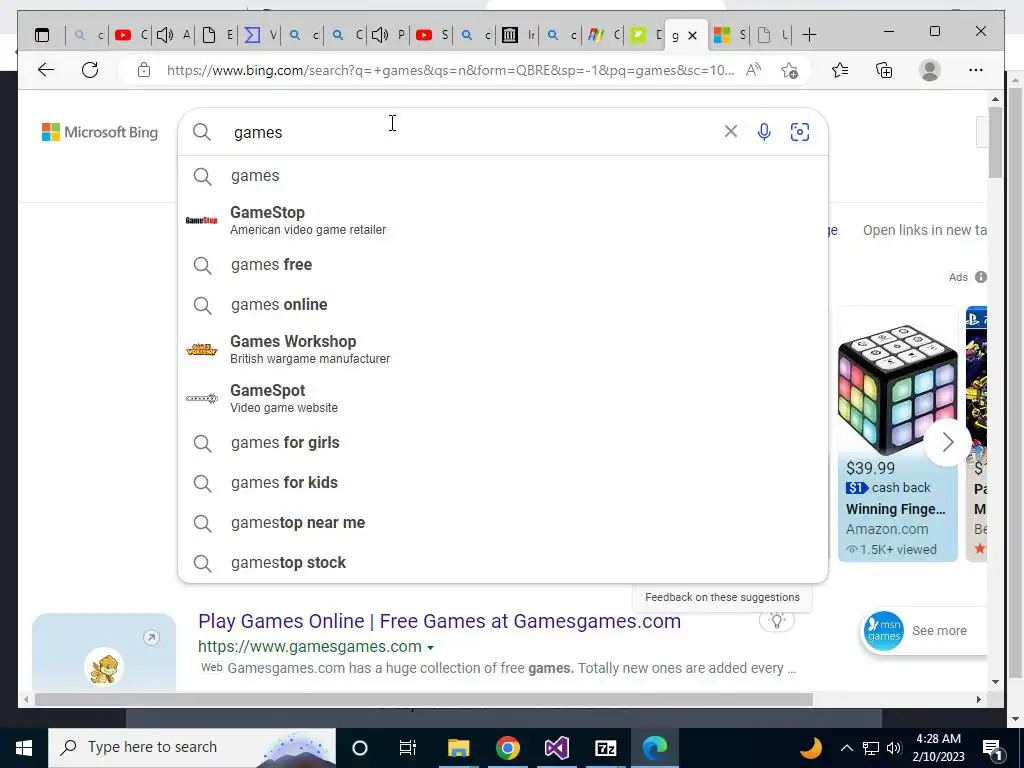Image resolution: width=1024 pixels, height=768 pixels.
Task: Switch to the museum building icon tab
Action: (519, 35)
